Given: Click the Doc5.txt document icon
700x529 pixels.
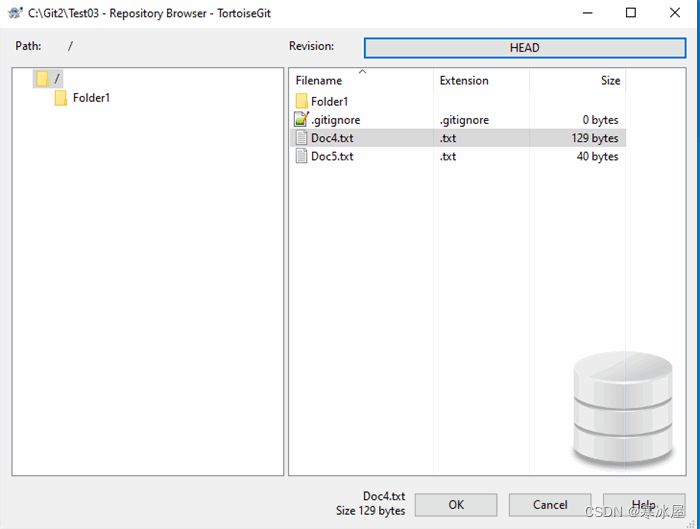Looking at the screenshot, I should (301, 156).
